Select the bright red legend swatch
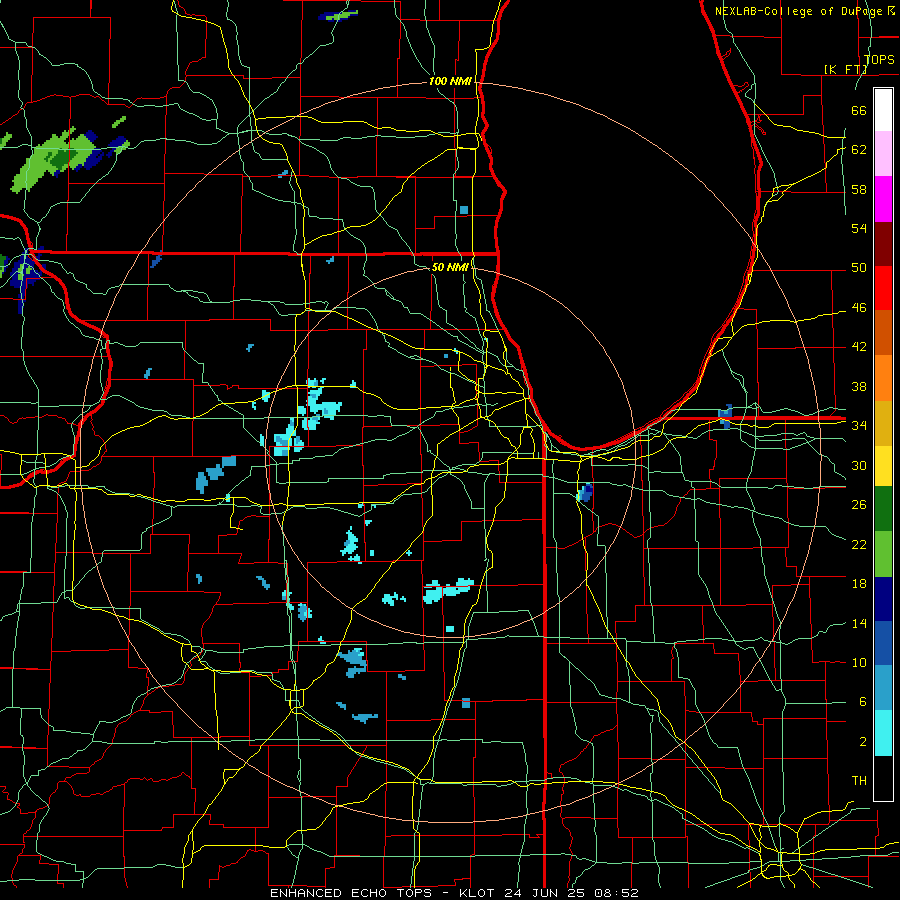Image resolution: width=900 pixels, height=900 pixels. pyautogui.click(x=883, y=288)
